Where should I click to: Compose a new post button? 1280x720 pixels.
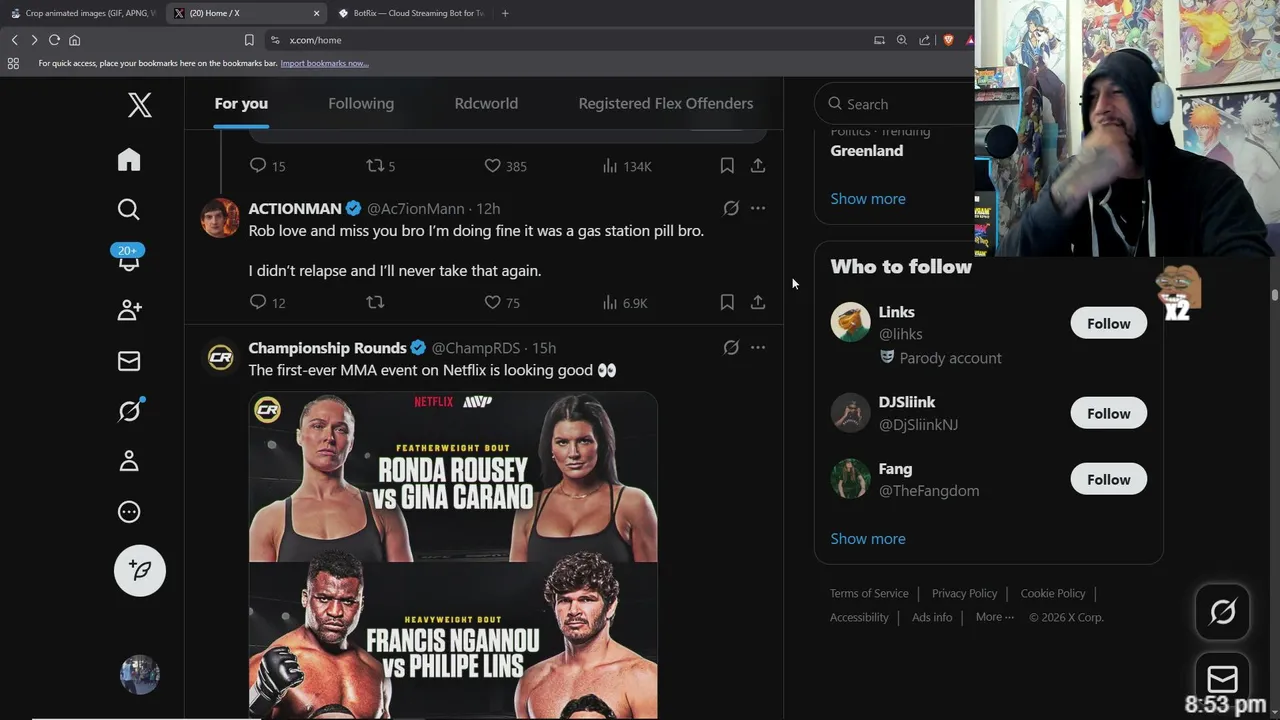coord(140,570)
